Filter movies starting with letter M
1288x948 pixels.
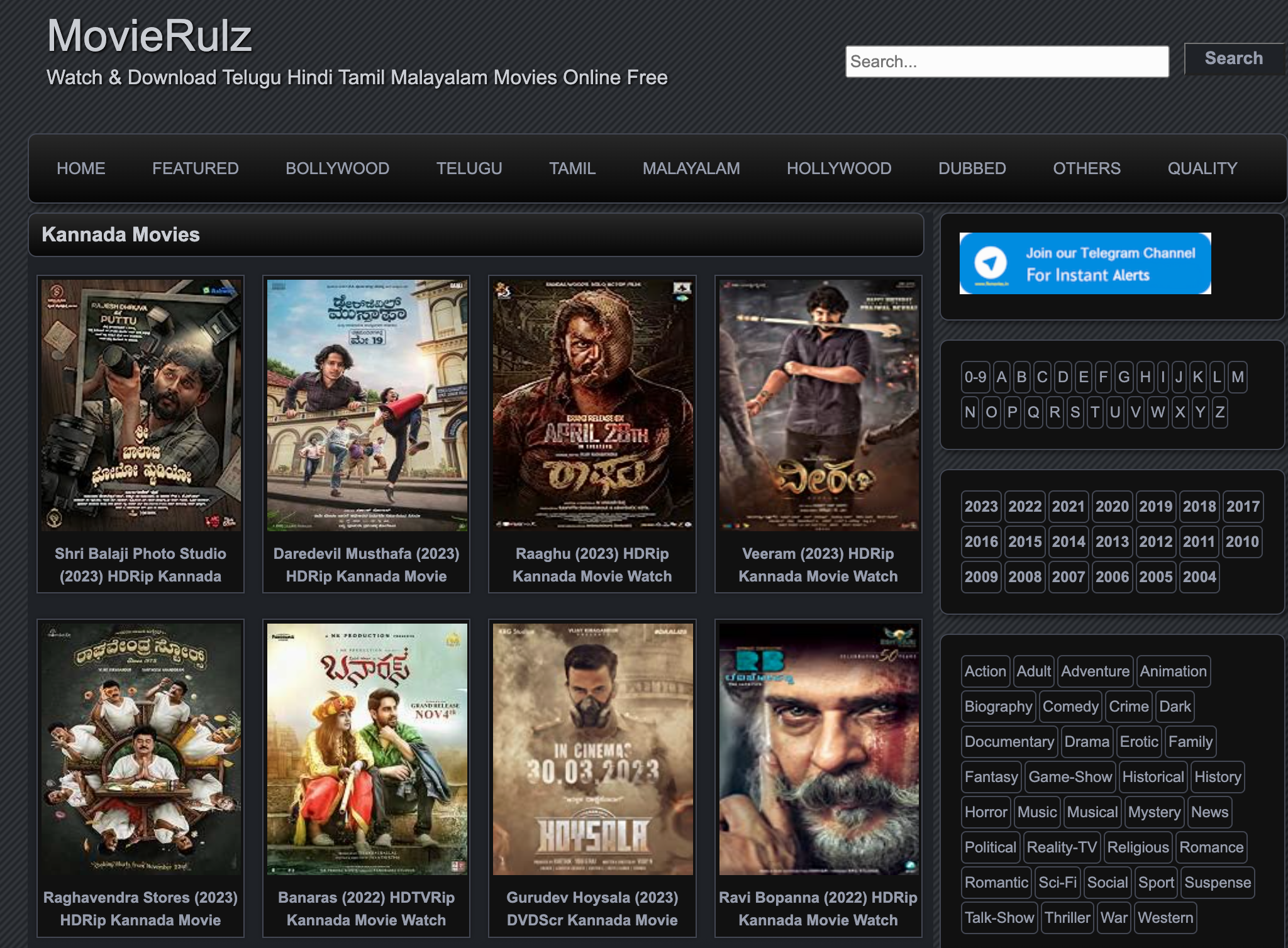[x=1238, y=377]
